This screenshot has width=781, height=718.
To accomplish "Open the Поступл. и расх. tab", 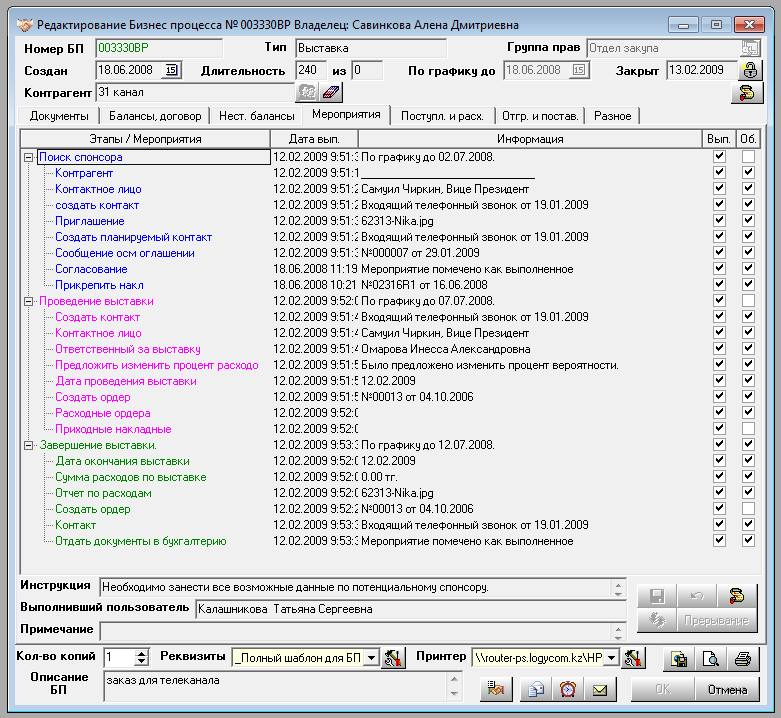I will point(442,116).
